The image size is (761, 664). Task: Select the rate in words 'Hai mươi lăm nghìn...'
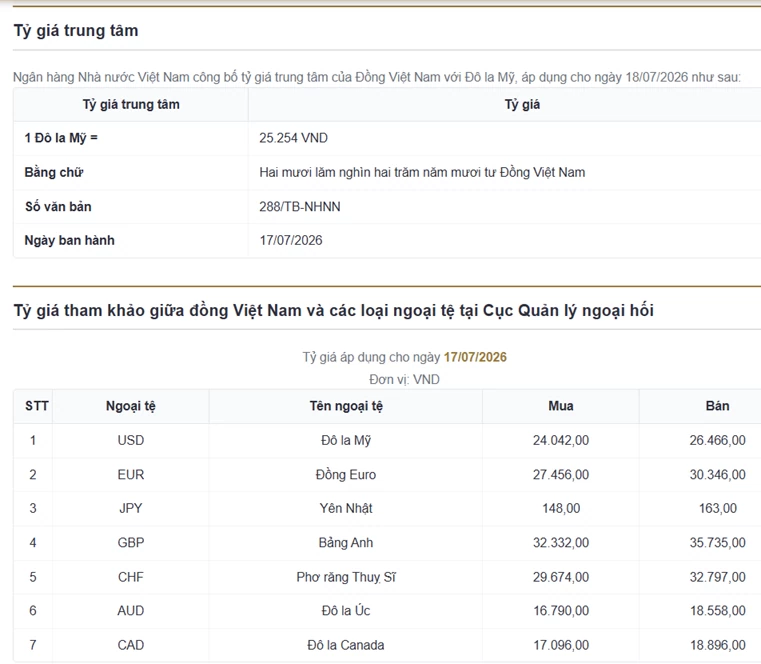click(422, 172)
